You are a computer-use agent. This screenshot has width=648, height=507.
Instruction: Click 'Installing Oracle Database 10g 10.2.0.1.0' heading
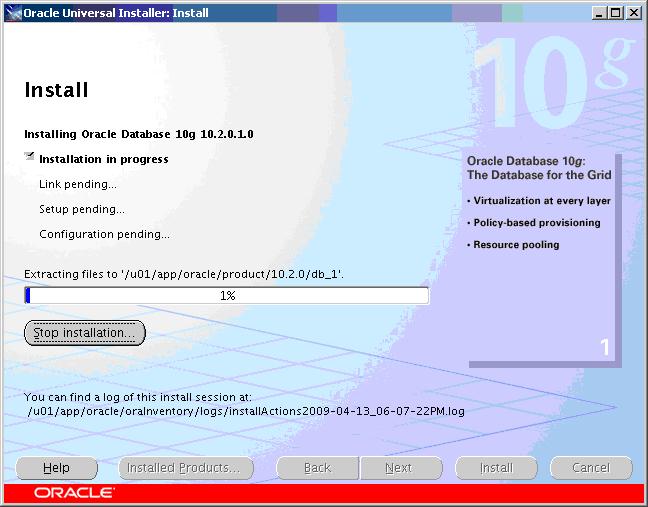click(x=139, y=134)
